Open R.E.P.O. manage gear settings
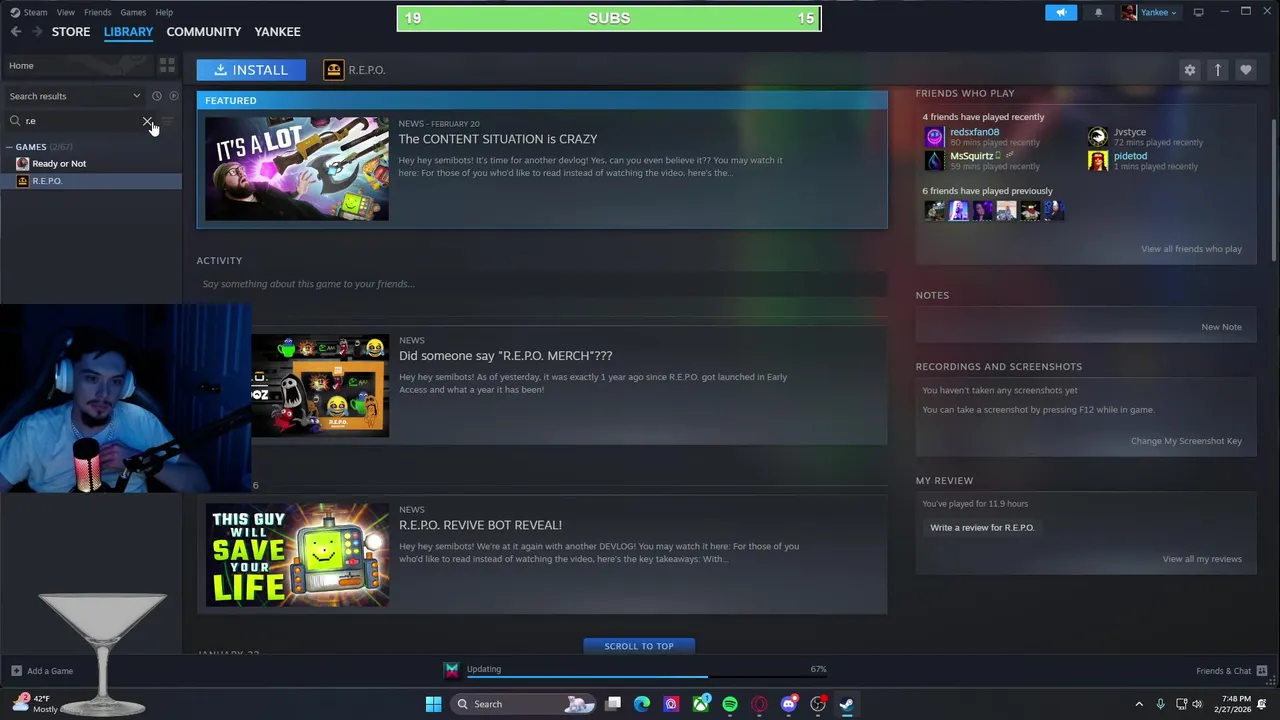This screenshot has height=720, width=1280. pos(1189,70)
